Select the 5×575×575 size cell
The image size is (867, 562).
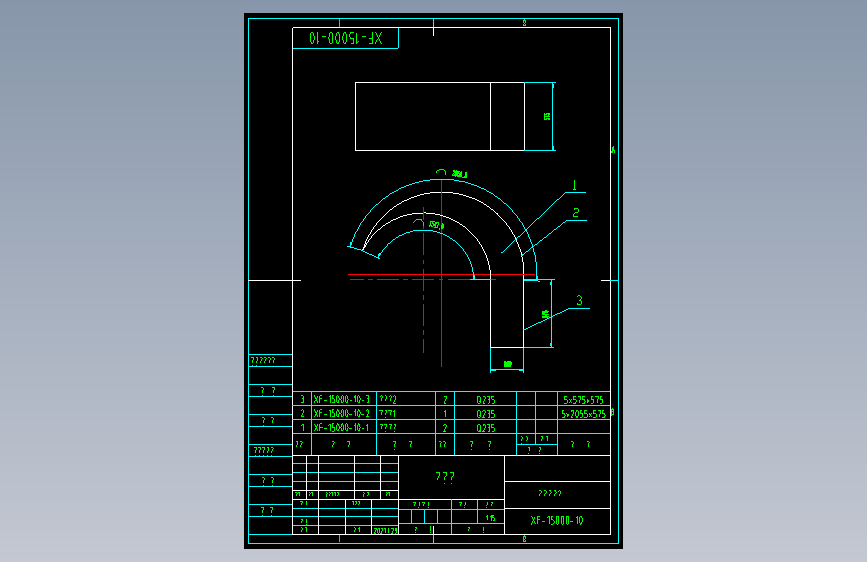coord(583,399)
